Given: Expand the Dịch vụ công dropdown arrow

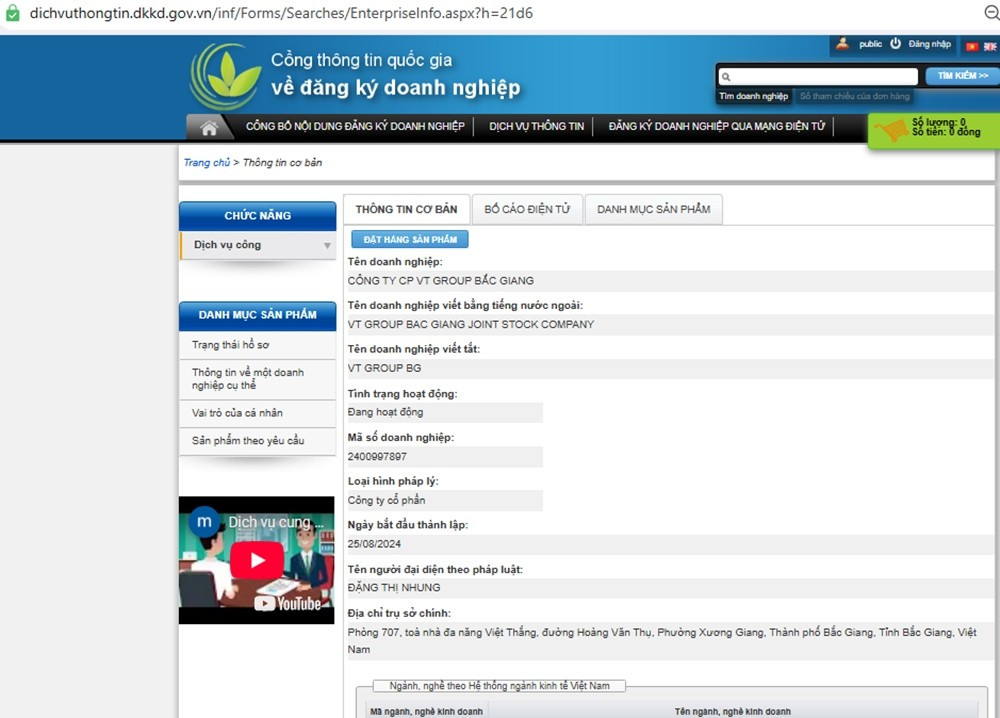Looking at the screenshot, I should [326, 245].
